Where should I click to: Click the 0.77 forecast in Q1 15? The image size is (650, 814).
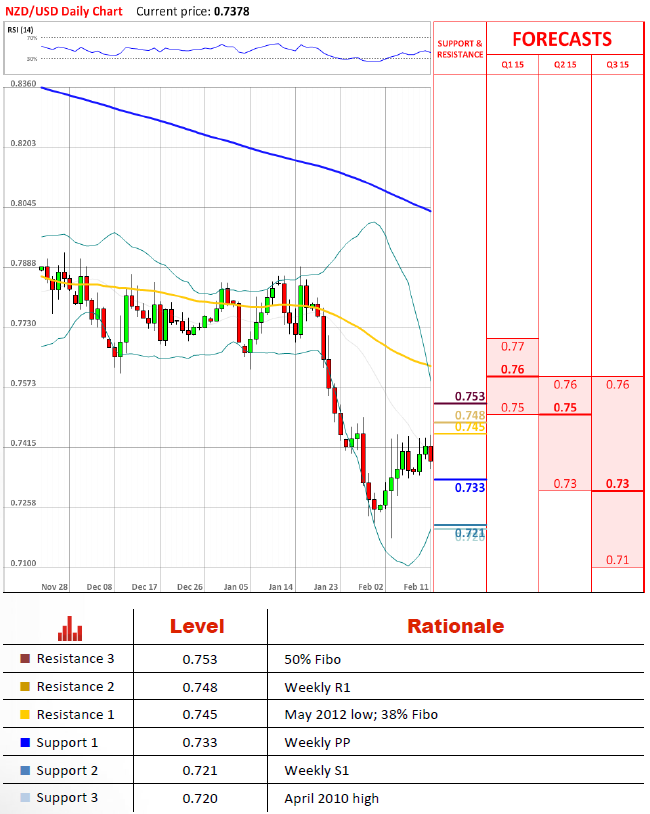(512, 347)
